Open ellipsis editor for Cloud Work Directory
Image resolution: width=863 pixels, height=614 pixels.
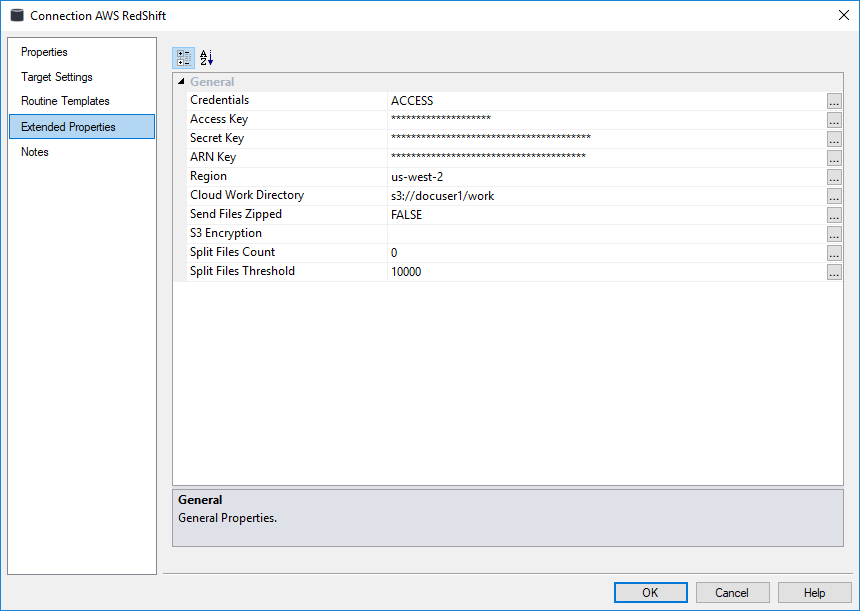click(834, 196)
